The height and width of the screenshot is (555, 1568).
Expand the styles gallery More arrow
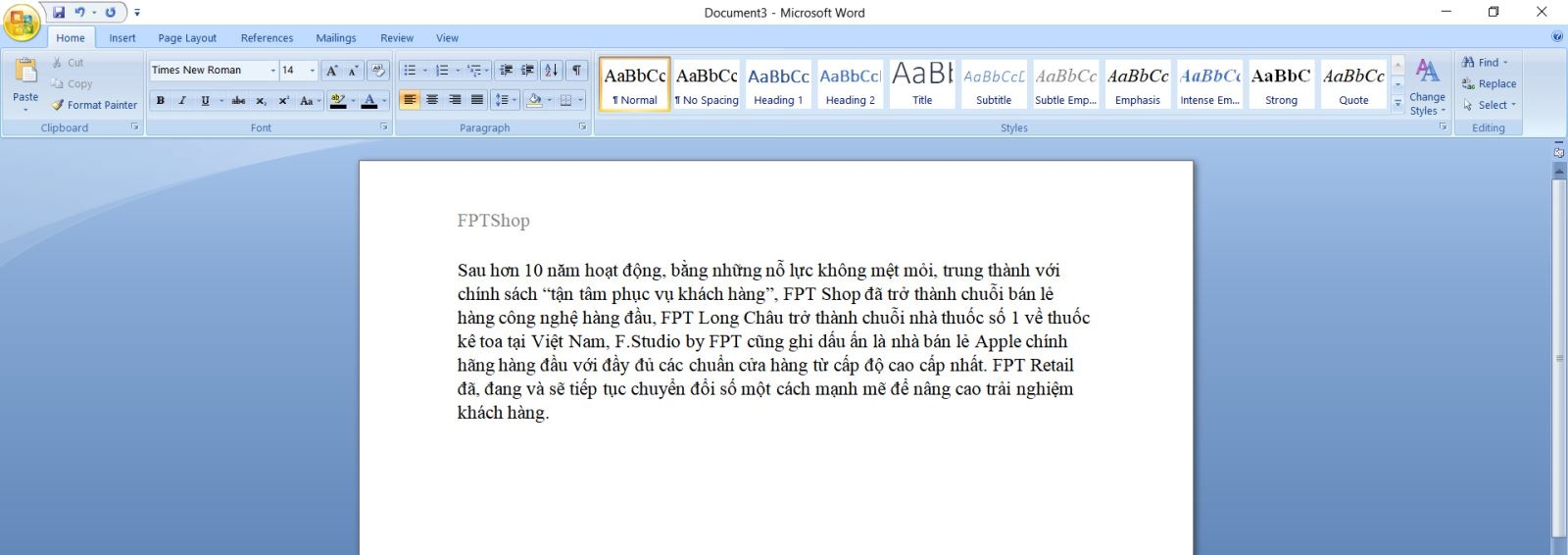tap(1397, 104)
